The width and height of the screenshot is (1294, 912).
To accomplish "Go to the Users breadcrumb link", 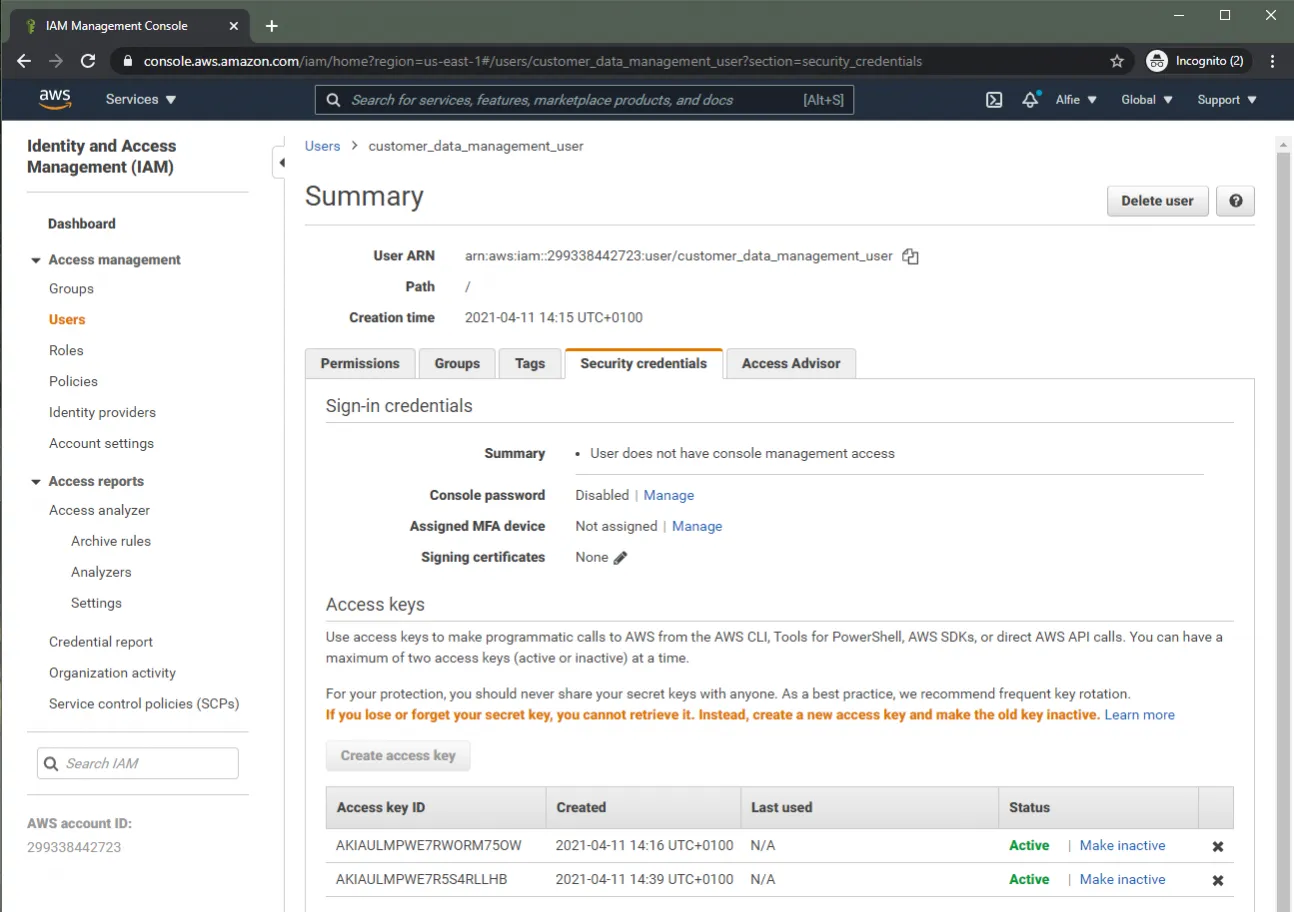I will 322,146.
